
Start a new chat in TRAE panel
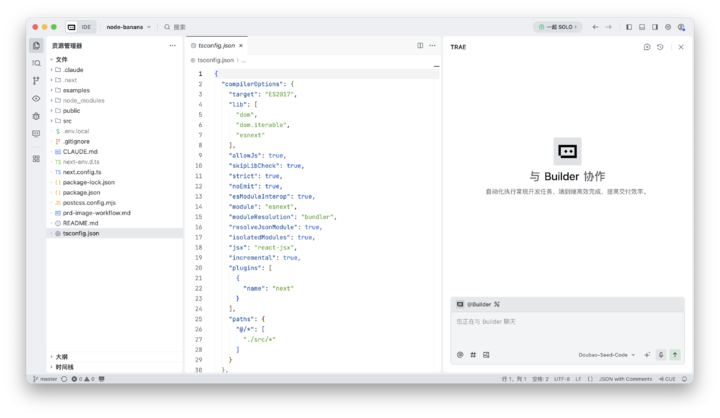(647, 47)
